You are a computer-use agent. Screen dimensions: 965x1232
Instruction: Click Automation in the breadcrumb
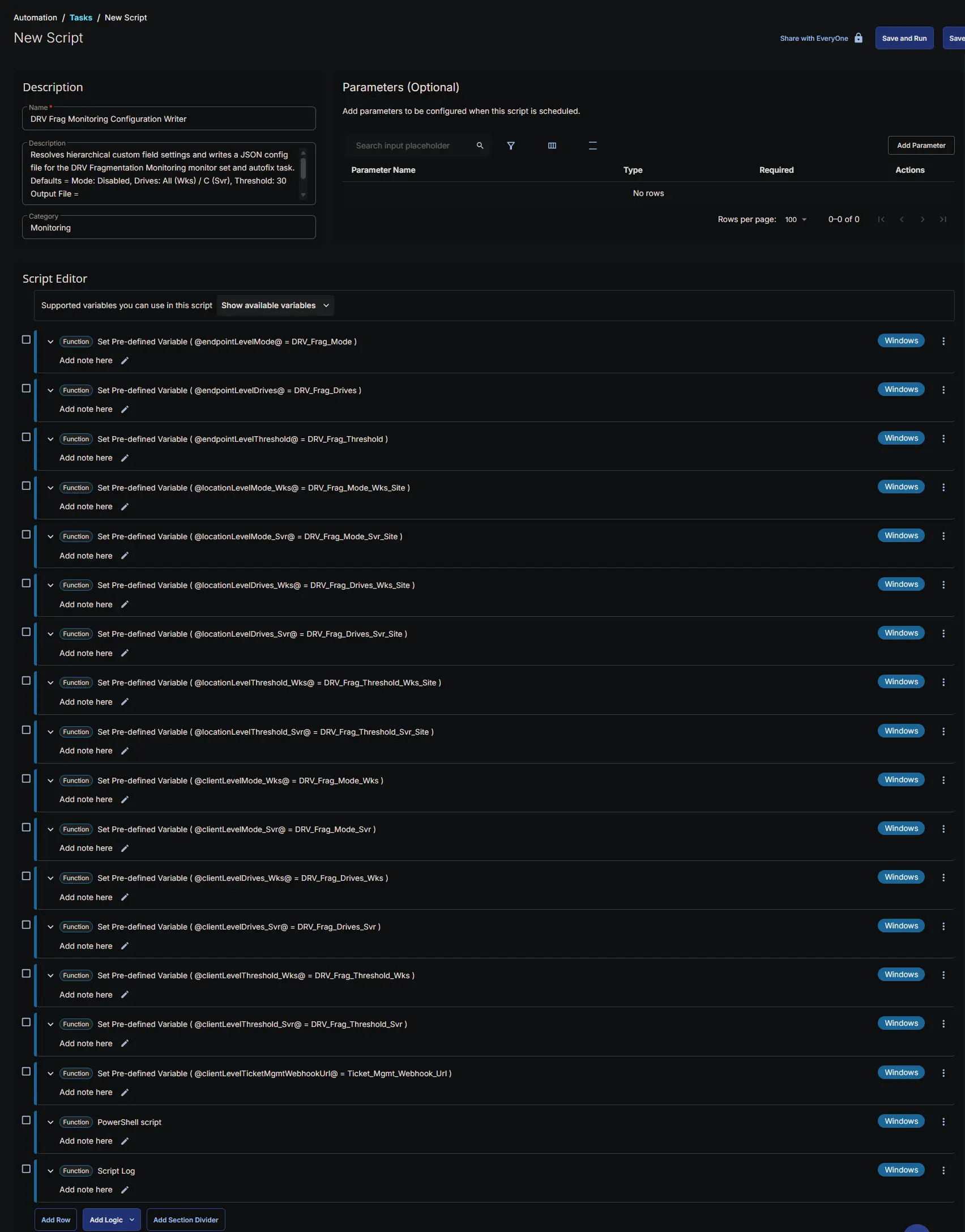click(35, 18)
